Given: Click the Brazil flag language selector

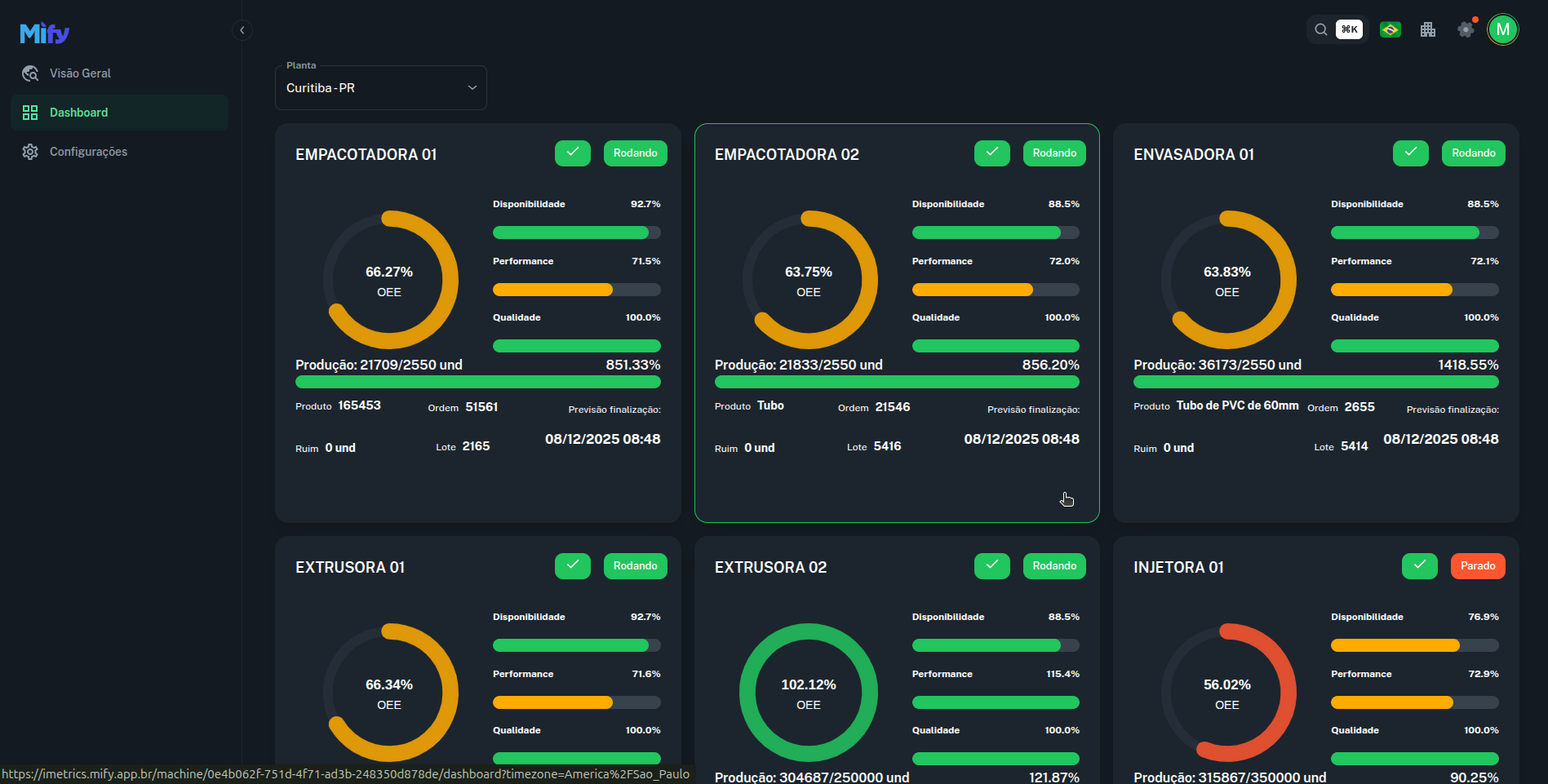Looking at the screenshot, I should (1390, 30).
